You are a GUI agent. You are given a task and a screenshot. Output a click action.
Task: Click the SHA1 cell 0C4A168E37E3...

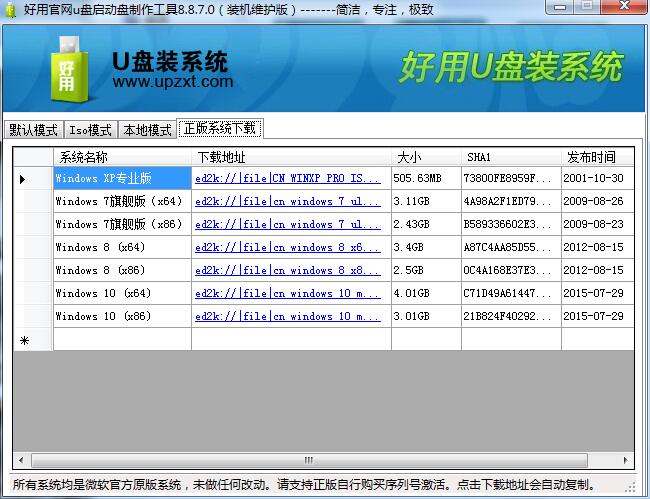(511, 270)
